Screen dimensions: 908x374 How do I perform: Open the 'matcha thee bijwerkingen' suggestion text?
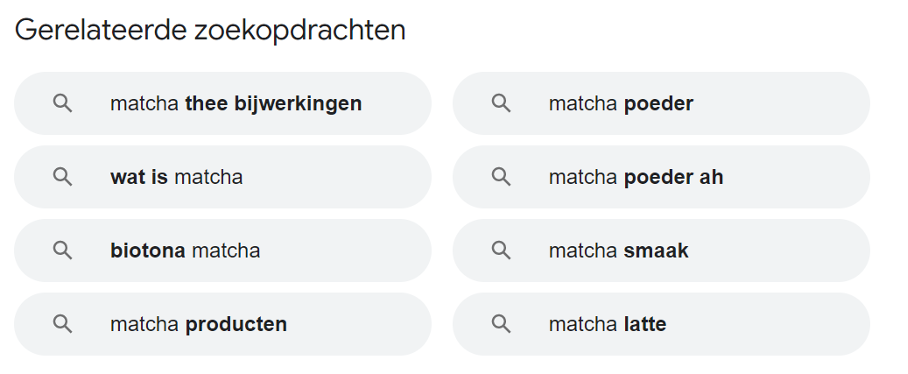(236, 104)
